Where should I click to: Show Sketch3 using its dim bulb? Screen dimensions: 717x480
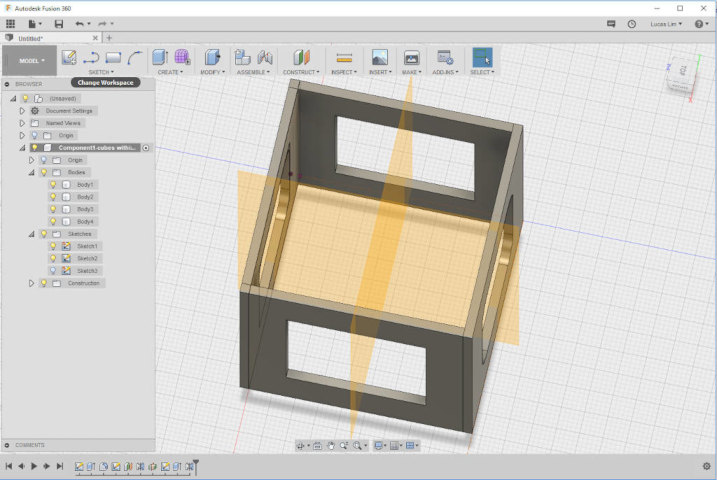[x=53, y=271]
